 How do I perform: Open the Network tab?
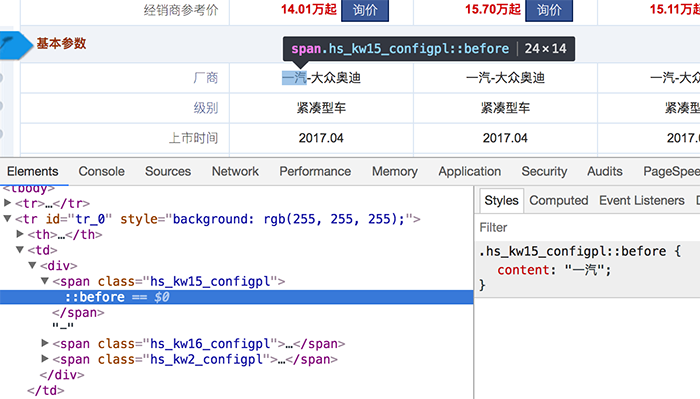(235, 171)
